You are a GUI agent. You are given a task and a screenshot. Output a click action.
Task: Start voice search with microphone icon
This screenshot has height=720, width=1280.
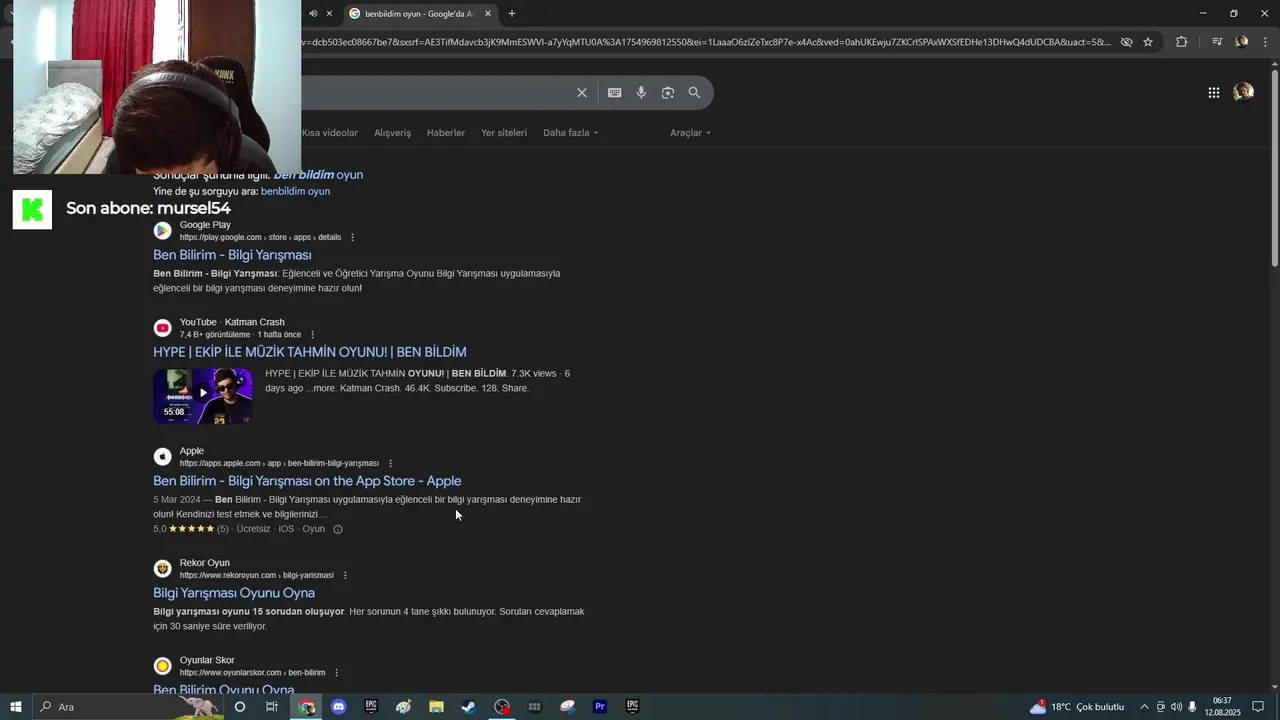pyautogui.click(x=641, y=93)
